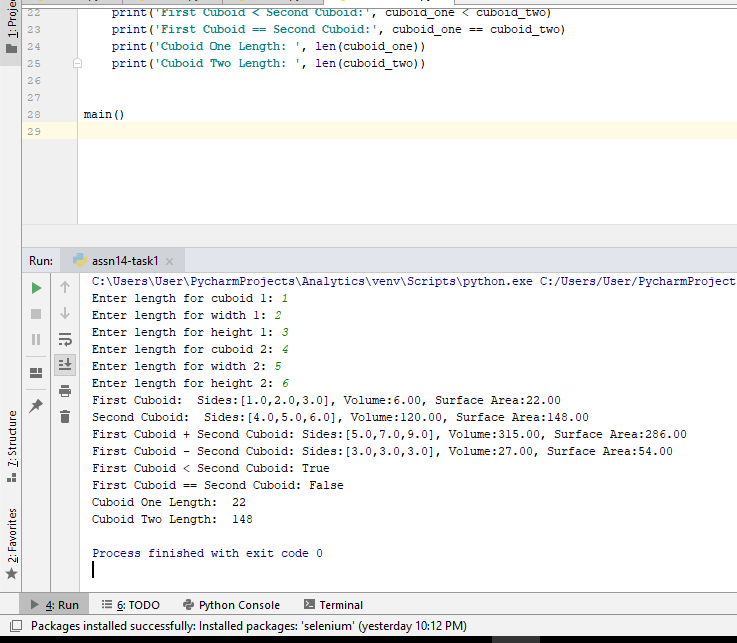Clear console with the trash icon
737x643 pixels.
[65, 416]
